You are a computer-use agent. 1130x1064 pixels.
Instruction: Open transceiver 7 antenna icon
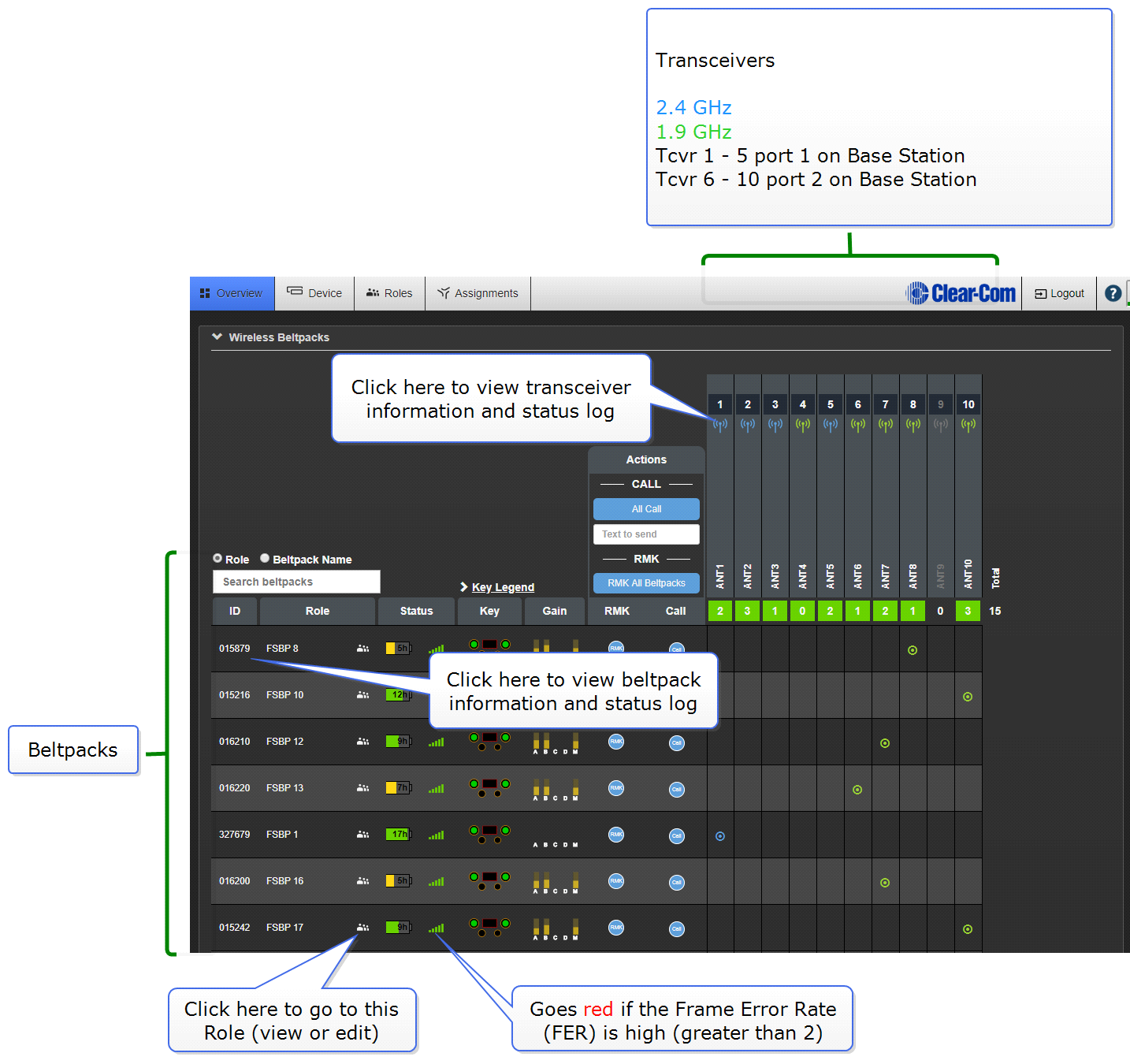coord(886,425)
